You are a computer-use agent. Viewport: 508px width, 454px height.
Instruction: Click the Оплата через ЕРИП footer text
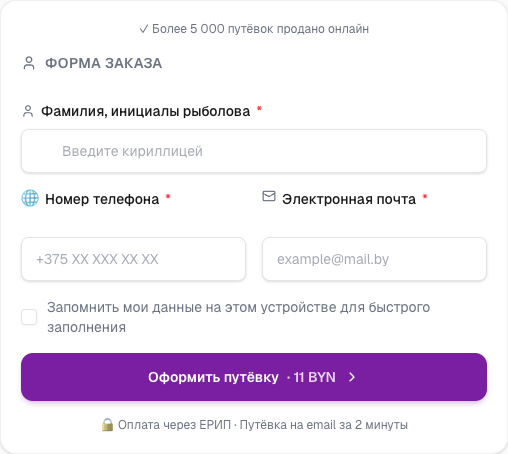click(263, 425)
